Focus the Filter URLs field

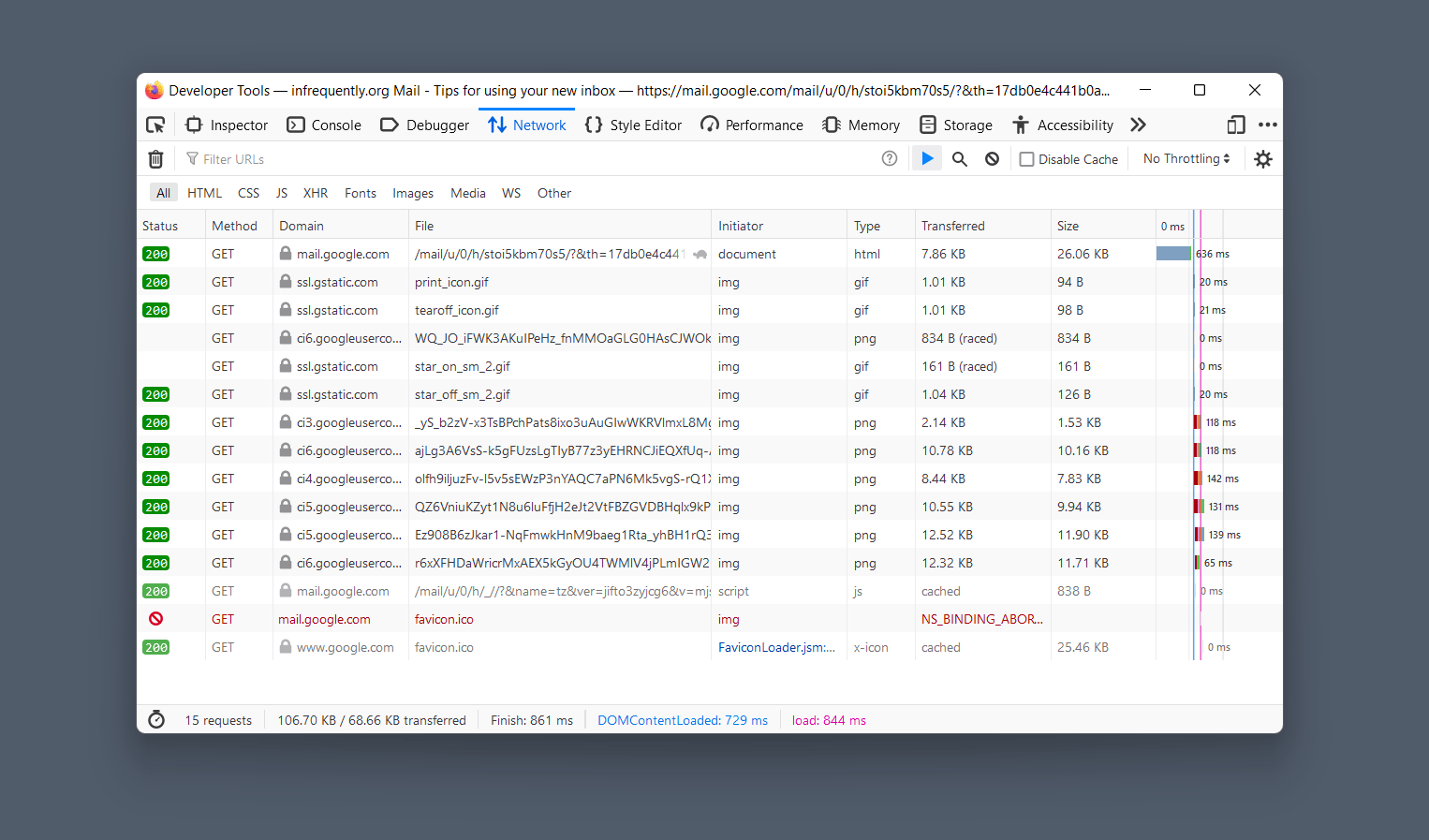coord(529,159)
